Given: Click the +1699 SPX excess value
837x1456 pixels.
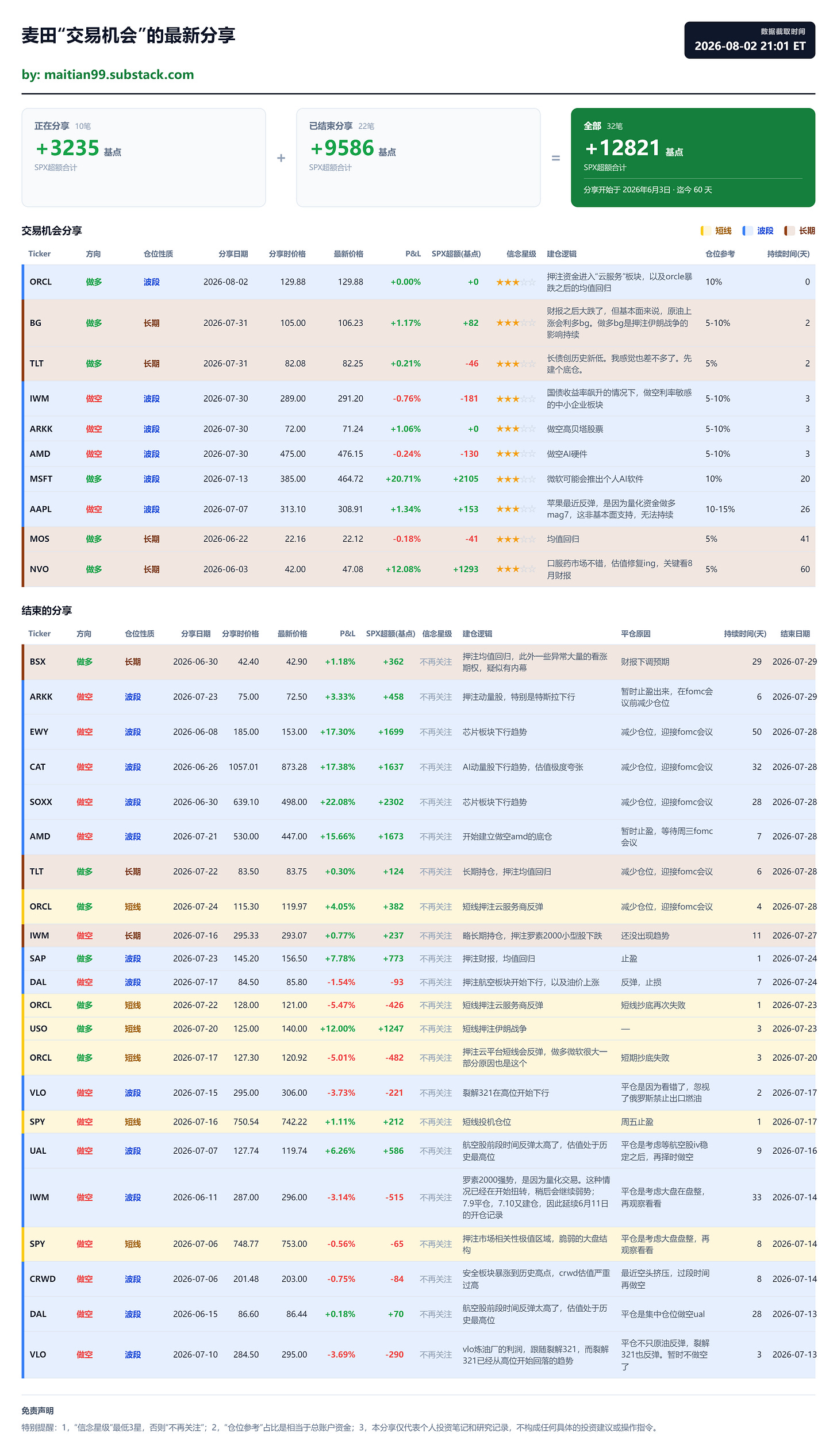Looking at the screenshot, I should pyautogui.click(x=391, y=732).
